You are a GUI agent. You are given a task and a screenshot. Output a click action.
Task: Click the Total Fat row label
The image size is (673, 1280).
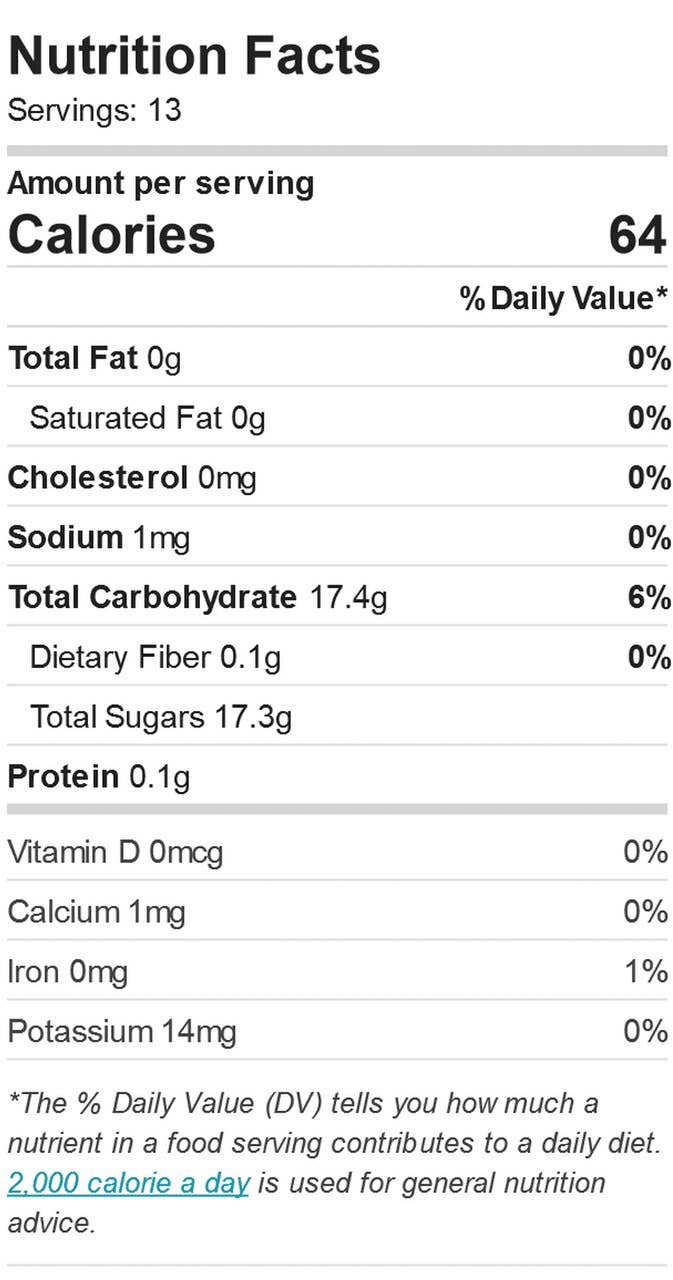coord(95,358)
